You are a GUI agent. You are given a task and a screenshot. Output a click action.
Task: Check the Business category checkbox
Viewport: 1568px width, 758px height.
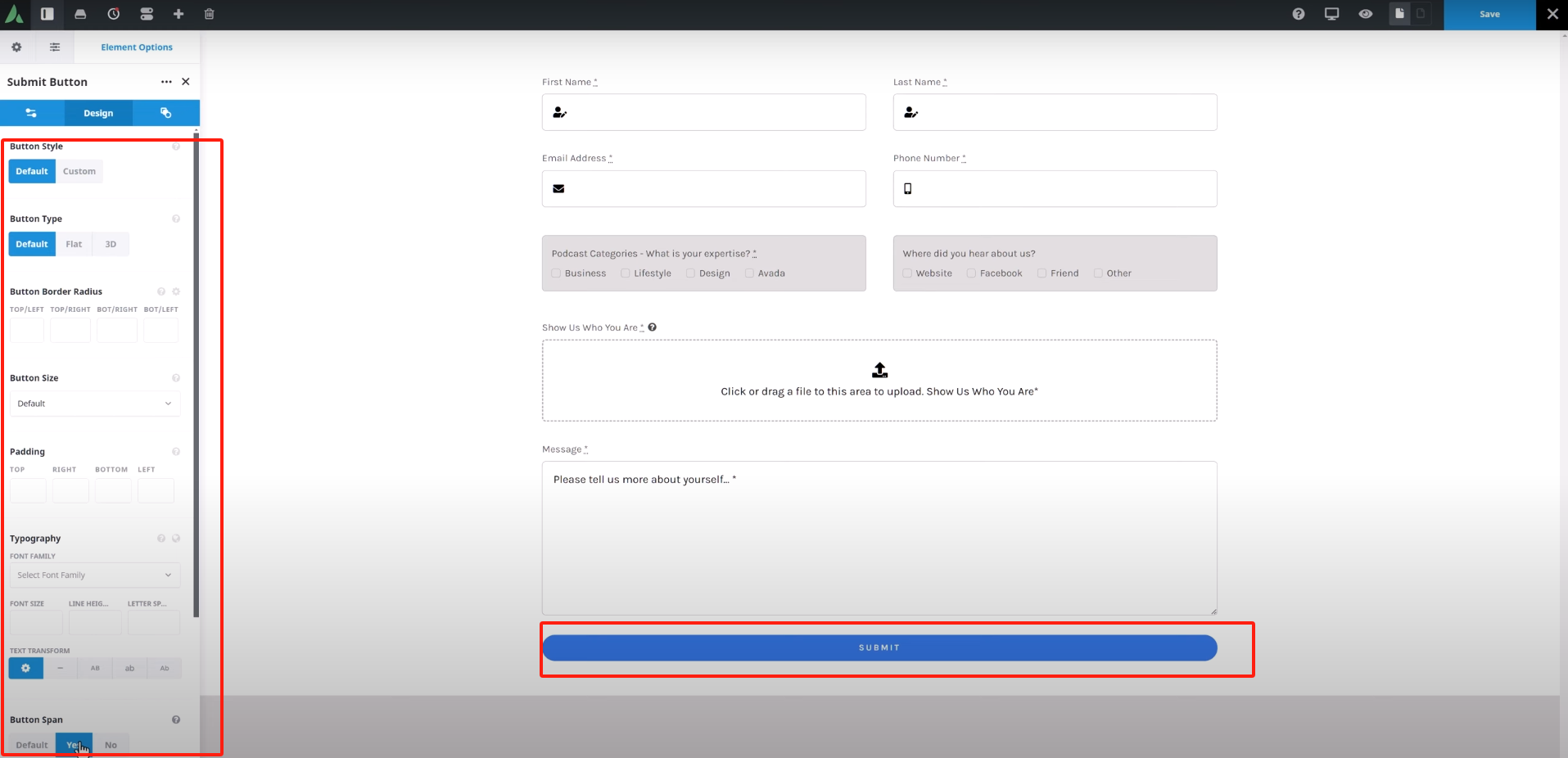[557, 273]
